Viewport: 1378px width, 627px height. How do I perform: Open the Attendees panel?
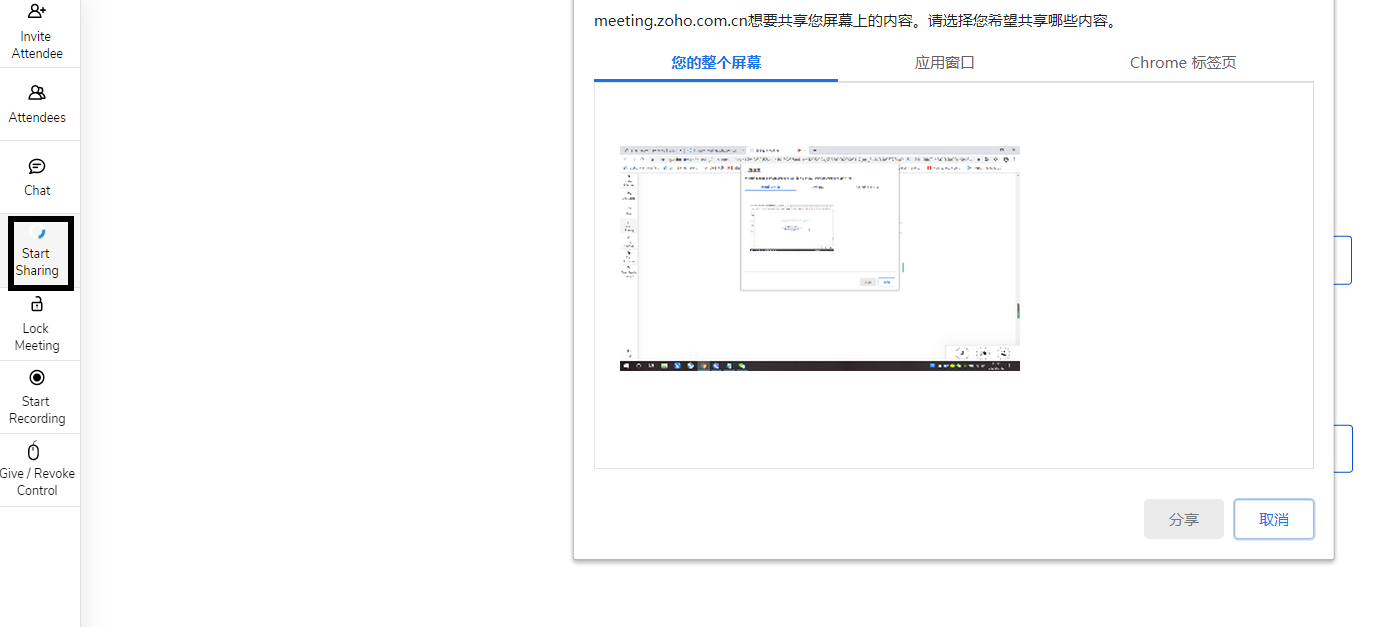coord(36,103)
